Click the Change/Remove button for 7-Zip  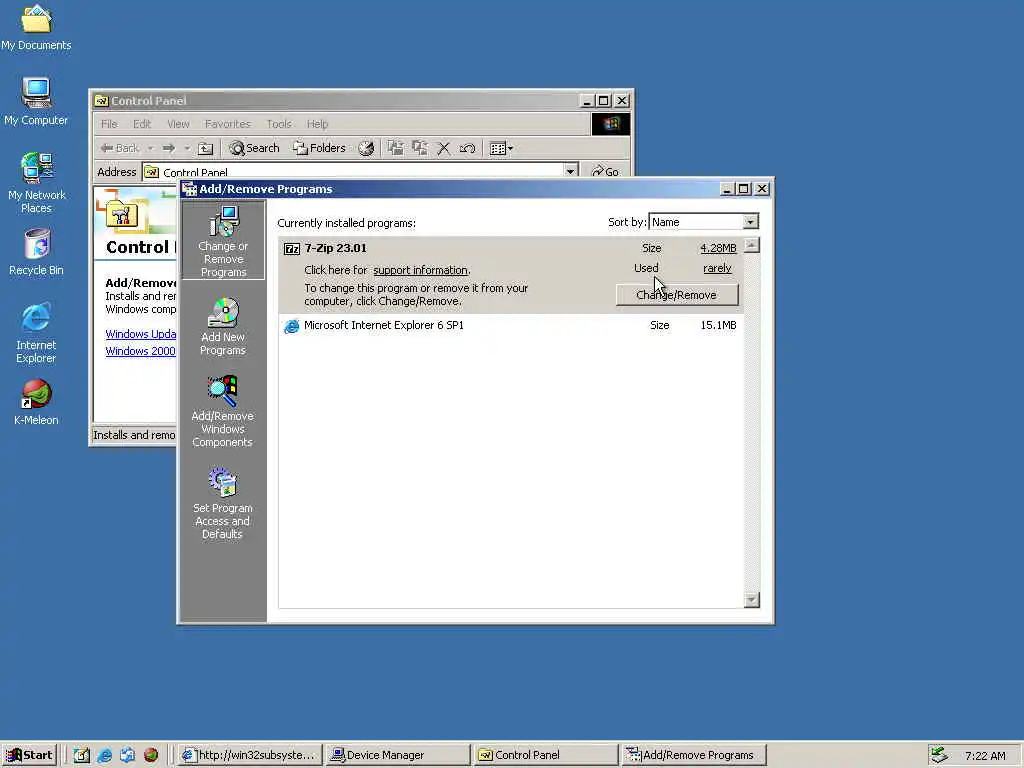click(677, 295)
